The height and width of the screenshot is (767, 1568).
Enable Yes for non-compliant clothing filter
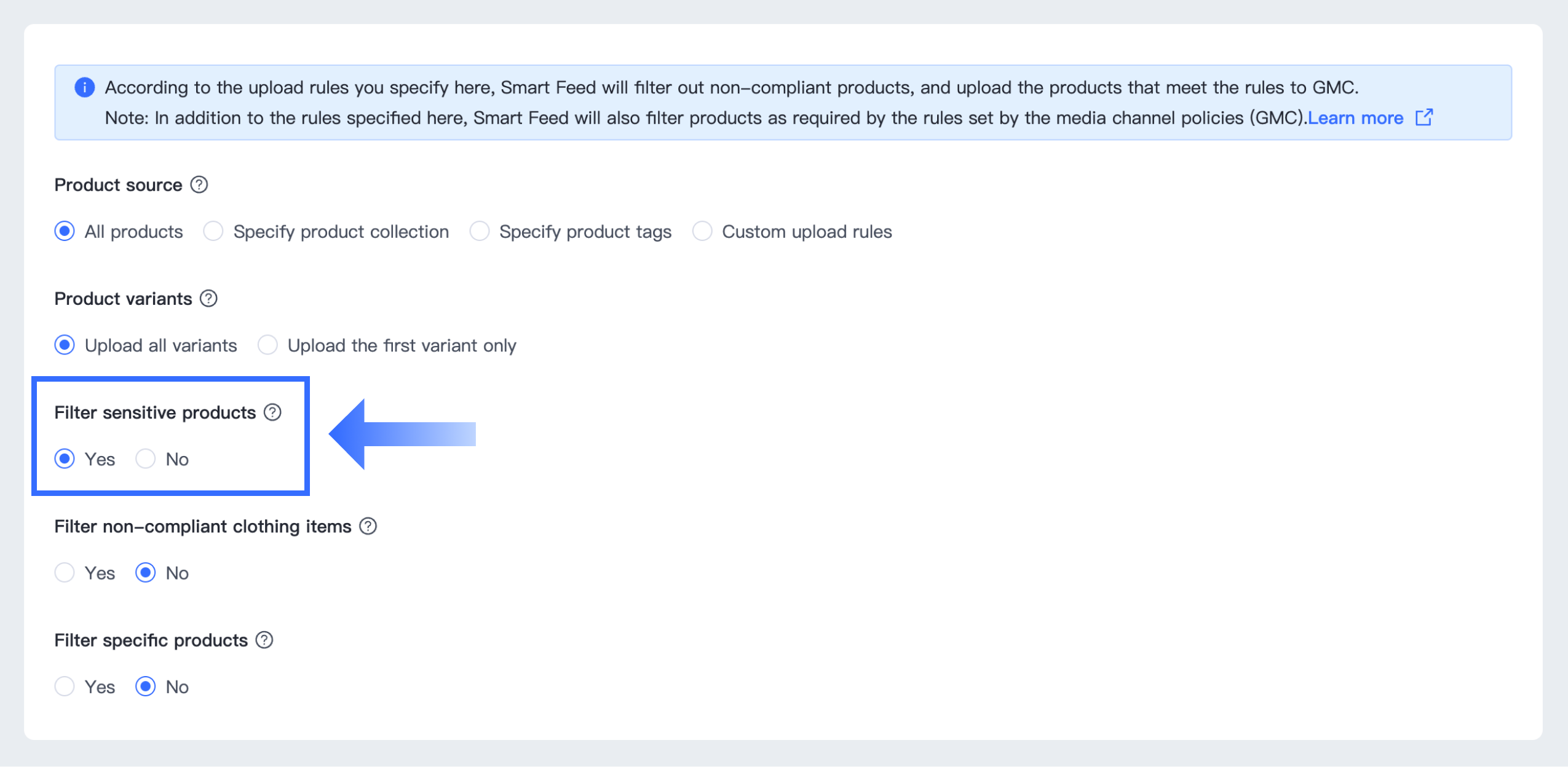pyautogui.click(x=65, y=573)
